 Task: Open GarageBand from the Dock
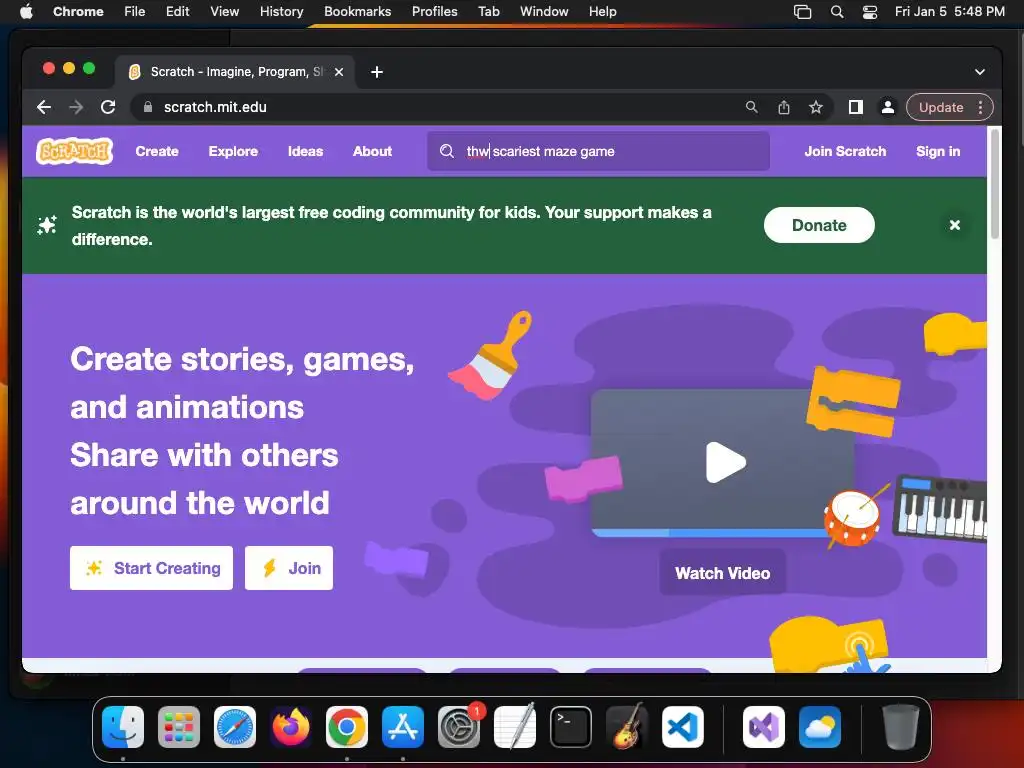[627, 727]
